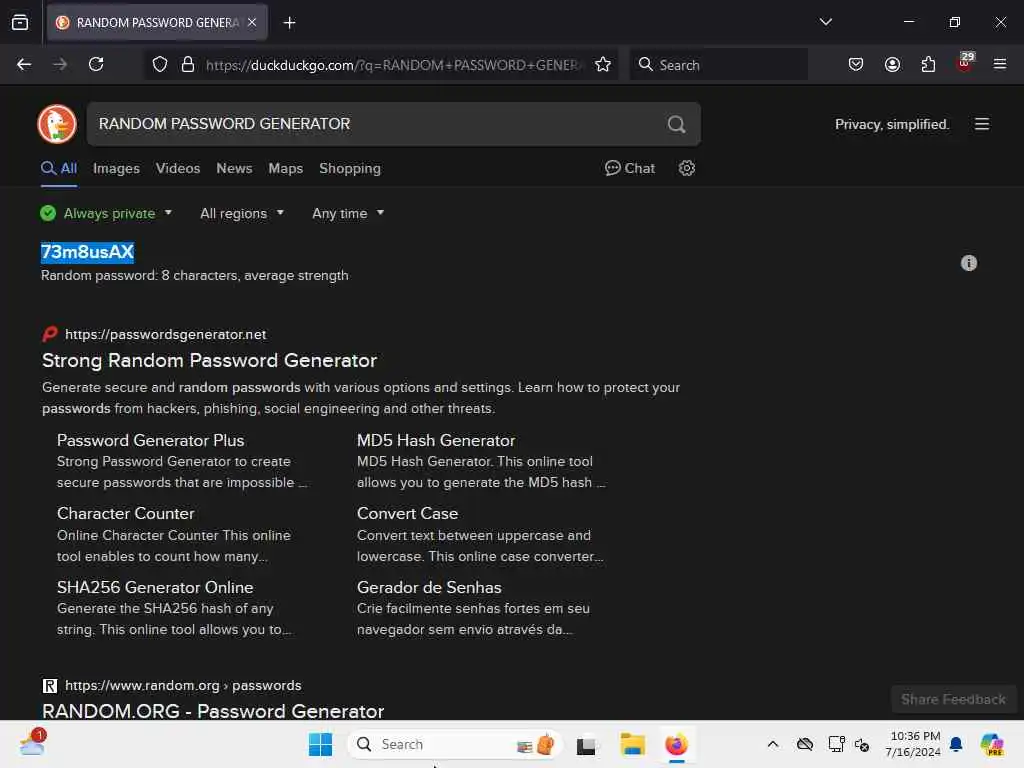Open Gerador de Senhas sublink
Screen dimensions: 1024x768
click(x=428, y=588)
